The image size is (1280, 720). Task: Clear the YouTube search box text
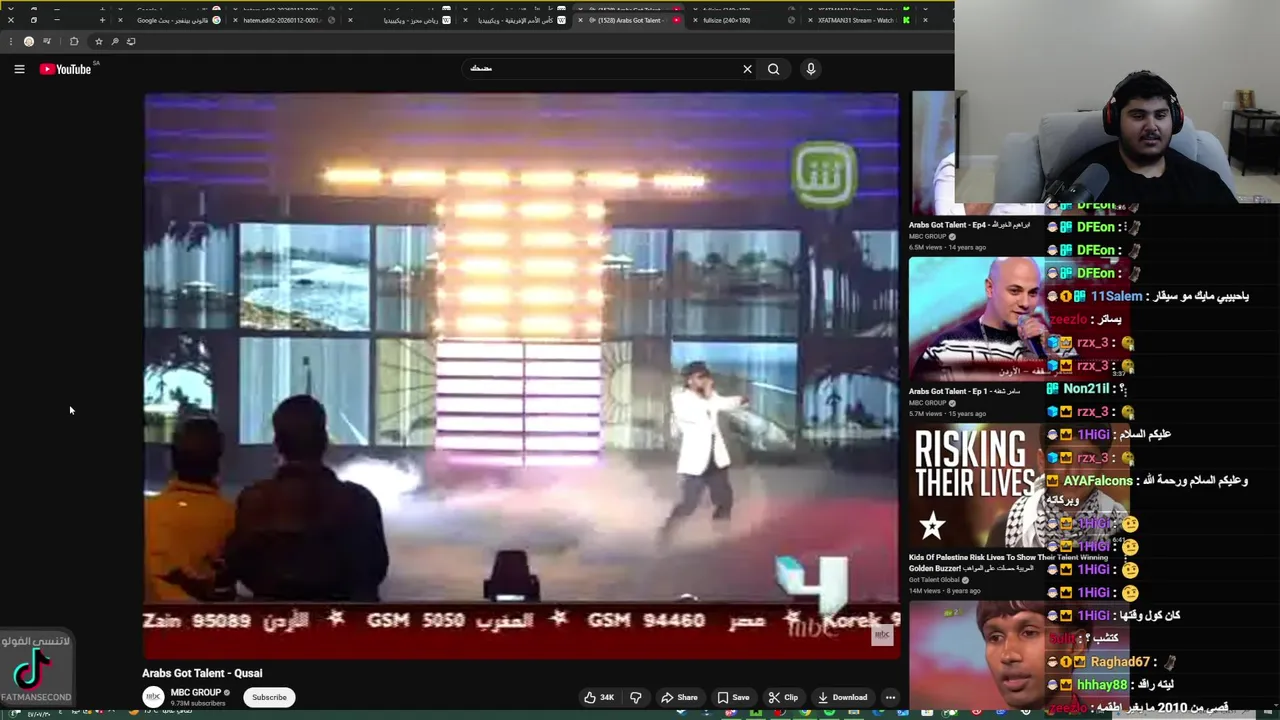pyautogui.click(x=747, y=69)
